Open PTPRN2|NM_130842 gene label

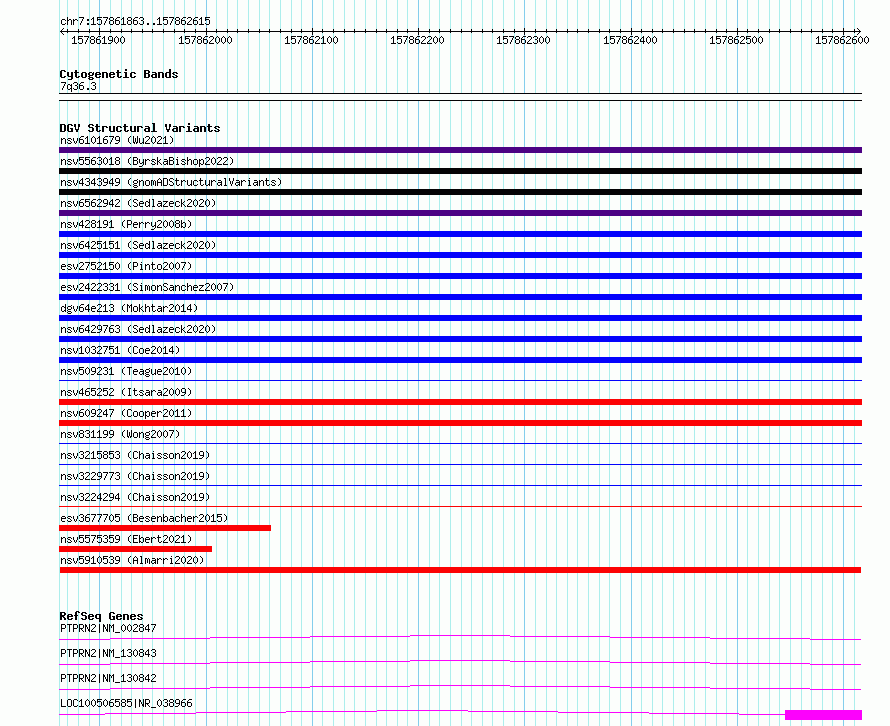pyautogui.click(x=108, y=678)
